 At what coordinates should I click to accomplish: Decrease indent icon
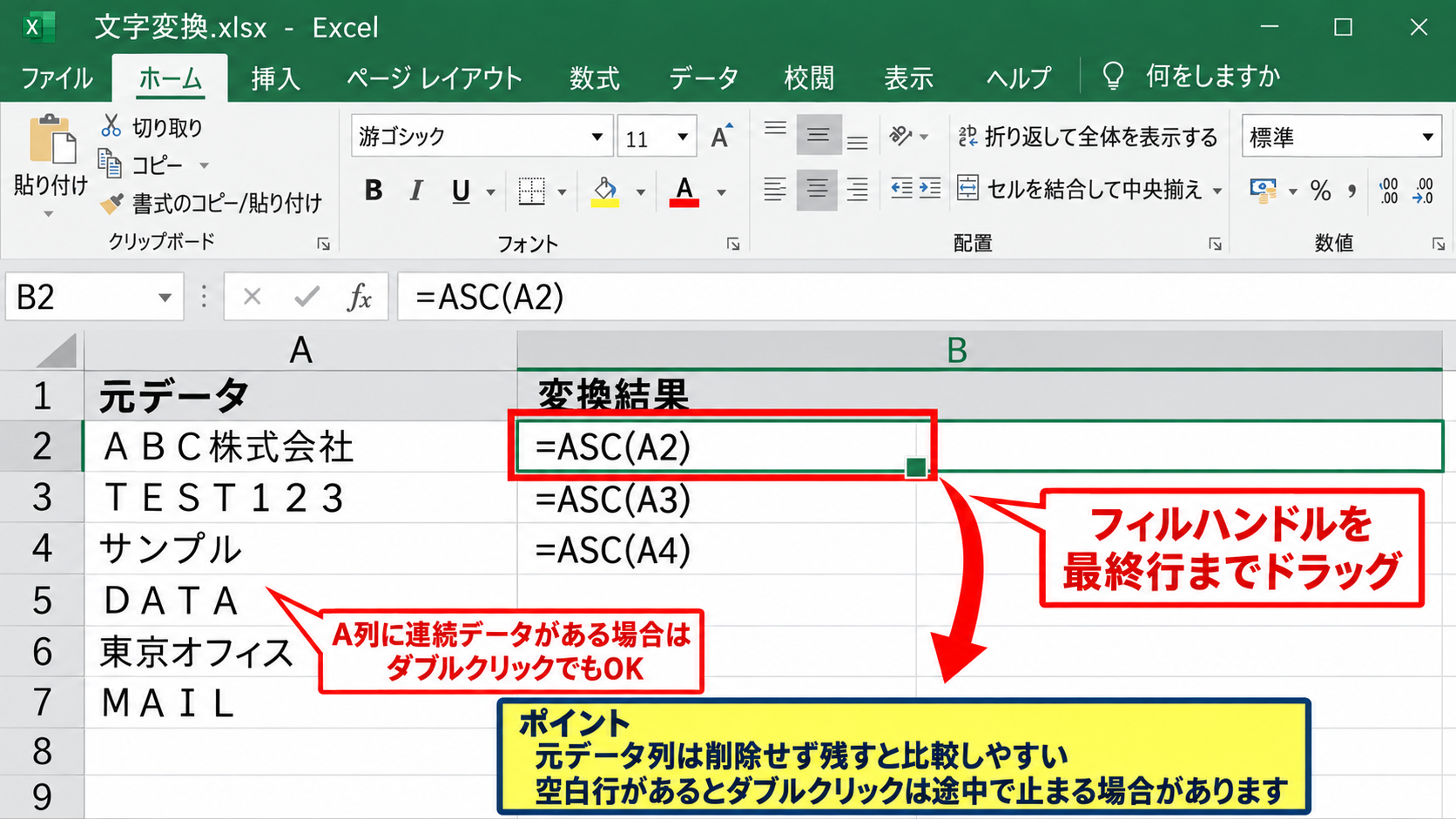(x=902, y=188)
